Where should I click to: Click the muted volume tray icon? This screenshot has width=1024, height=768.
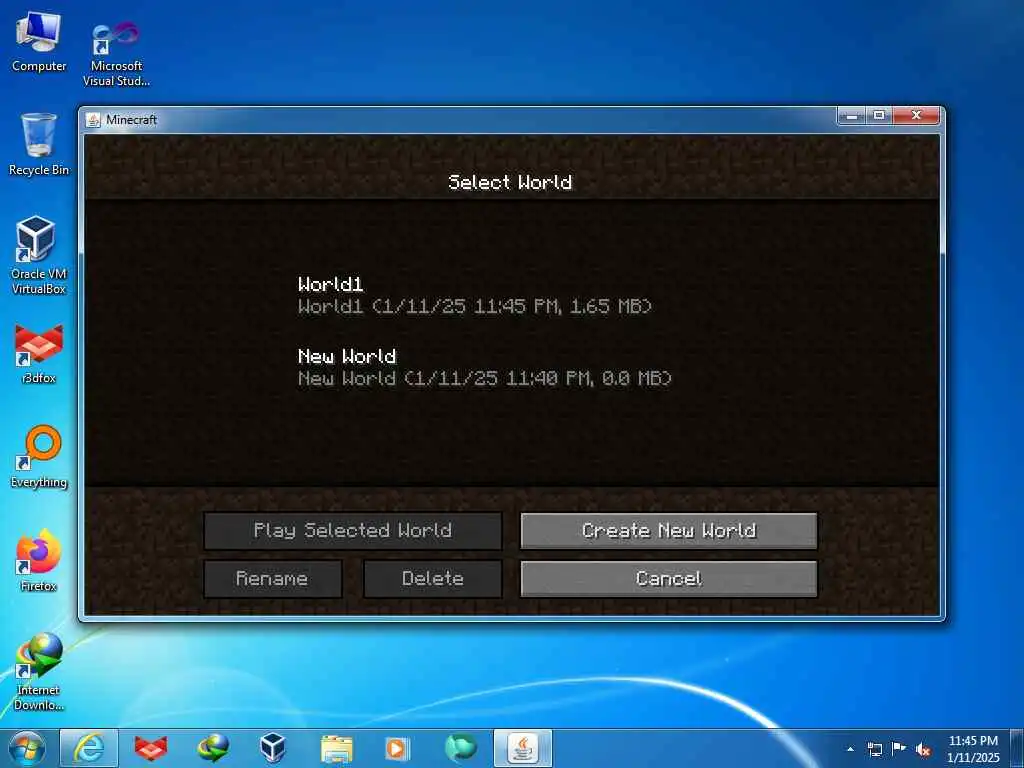(923, 750)
